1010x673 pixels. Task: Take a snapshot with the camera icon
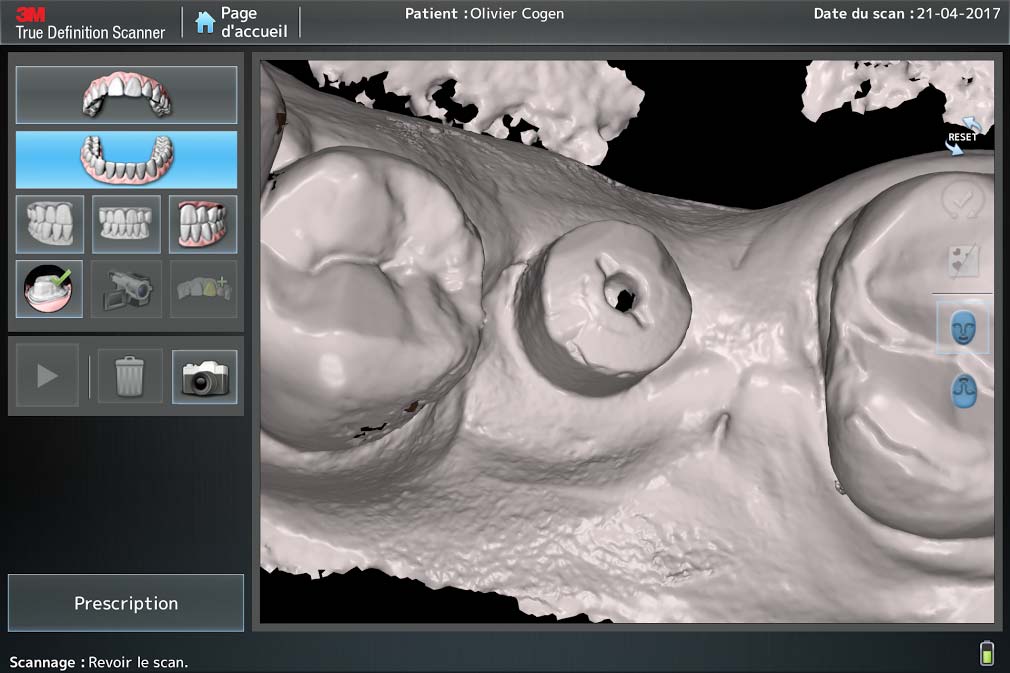coord(205,376)
